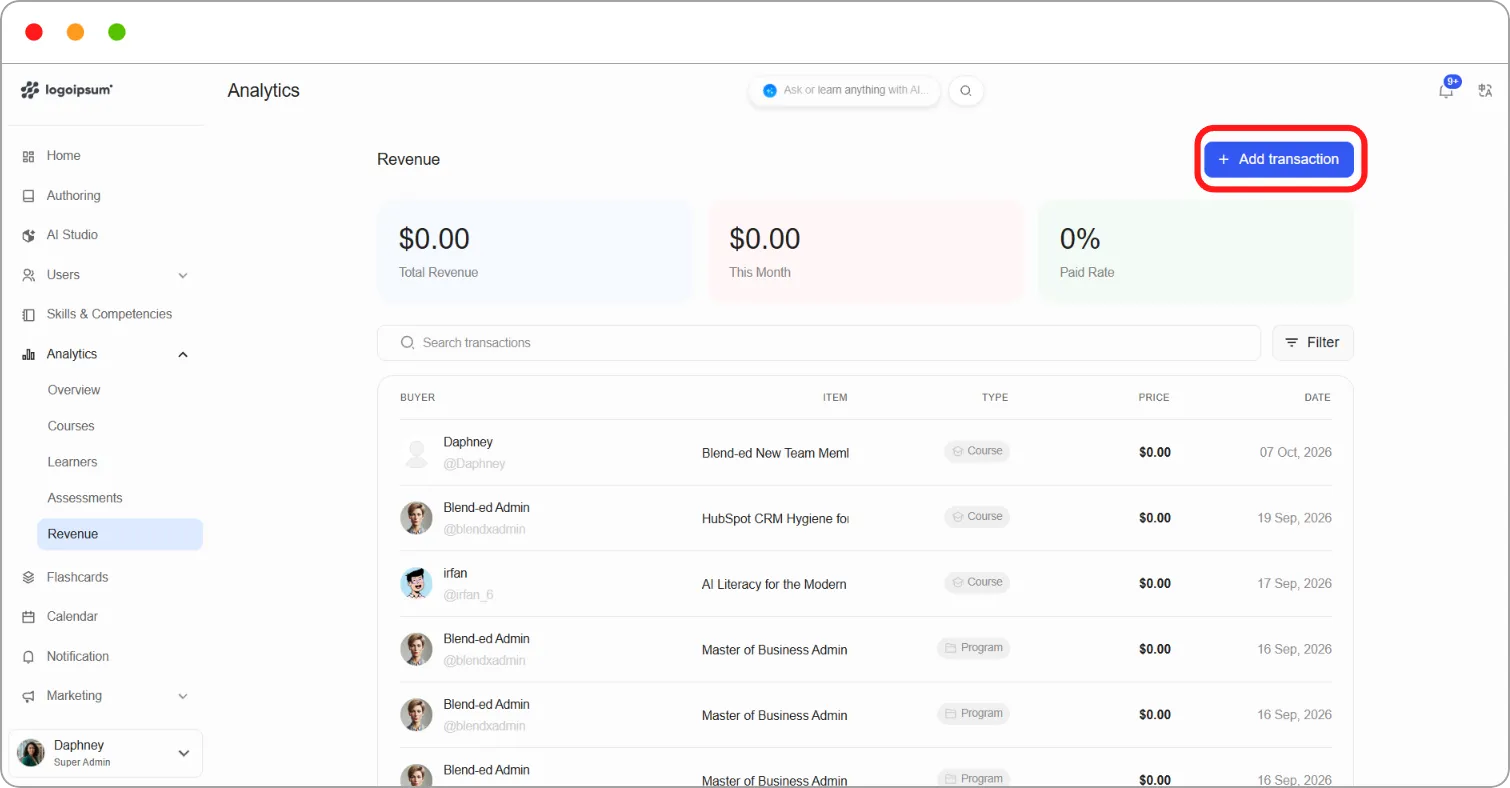Select Assessments under Analytics
Viewport: 1510px width, 788px height.
click(85, 498)
